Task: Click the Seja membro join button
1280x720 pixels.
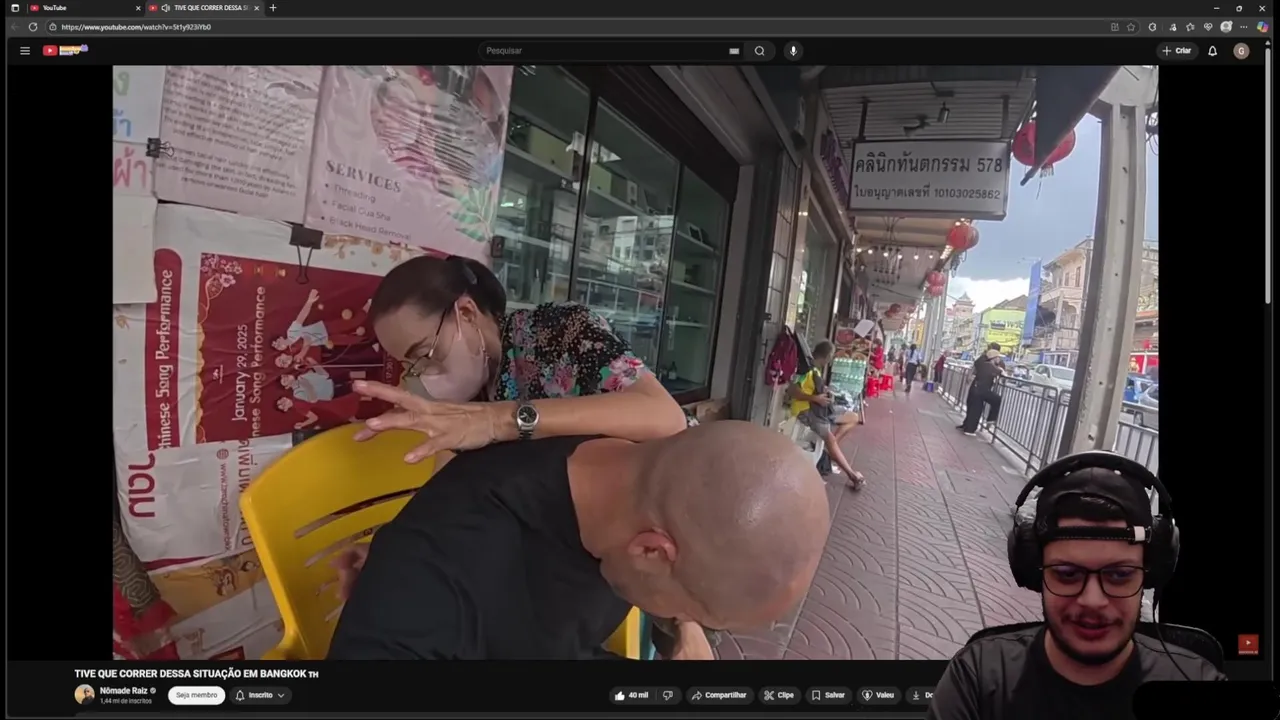Action: pyautogui.click(x=196, y=695)
